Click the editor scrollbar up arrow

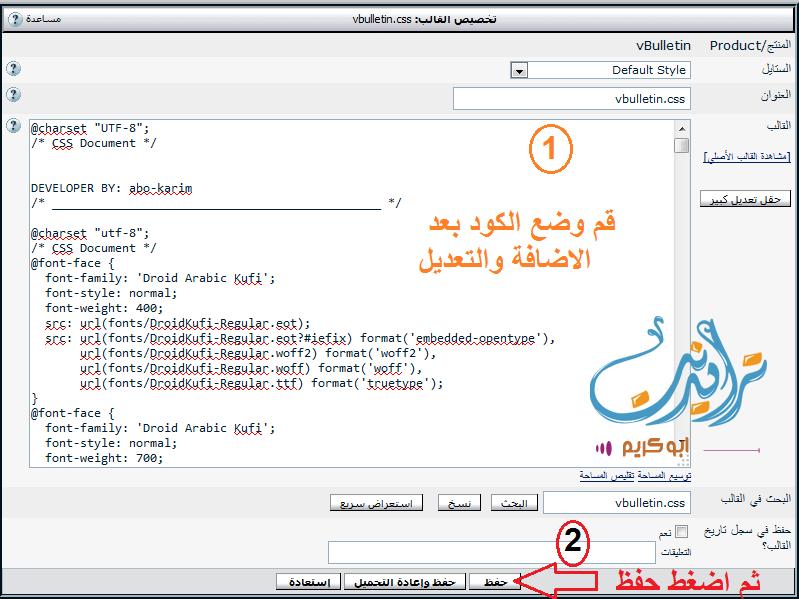coord(682,127)
